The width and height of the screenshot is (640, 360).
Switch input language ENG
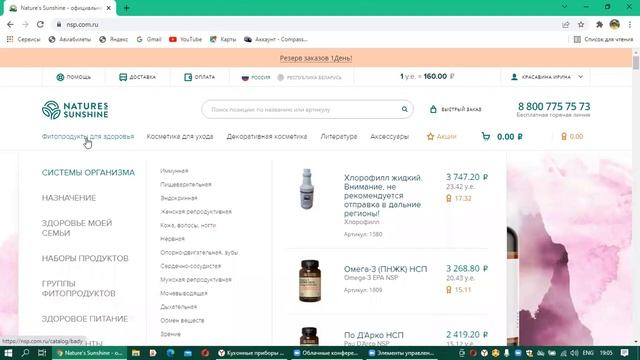pyautogui.click(x=588, y=353)
